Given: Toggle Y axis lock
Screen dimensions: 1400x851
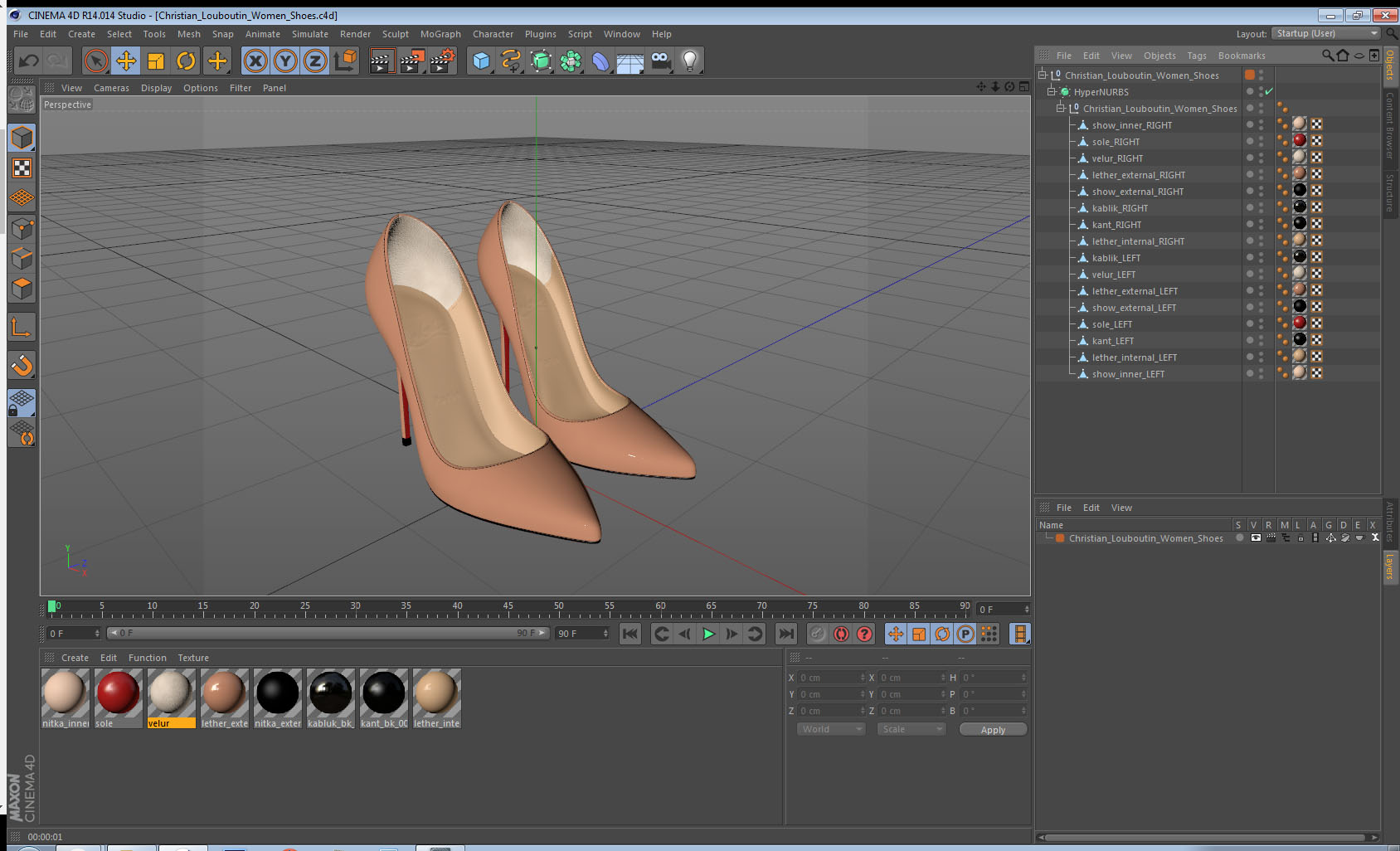Looking at the screenshot, I should click(285, 61).
